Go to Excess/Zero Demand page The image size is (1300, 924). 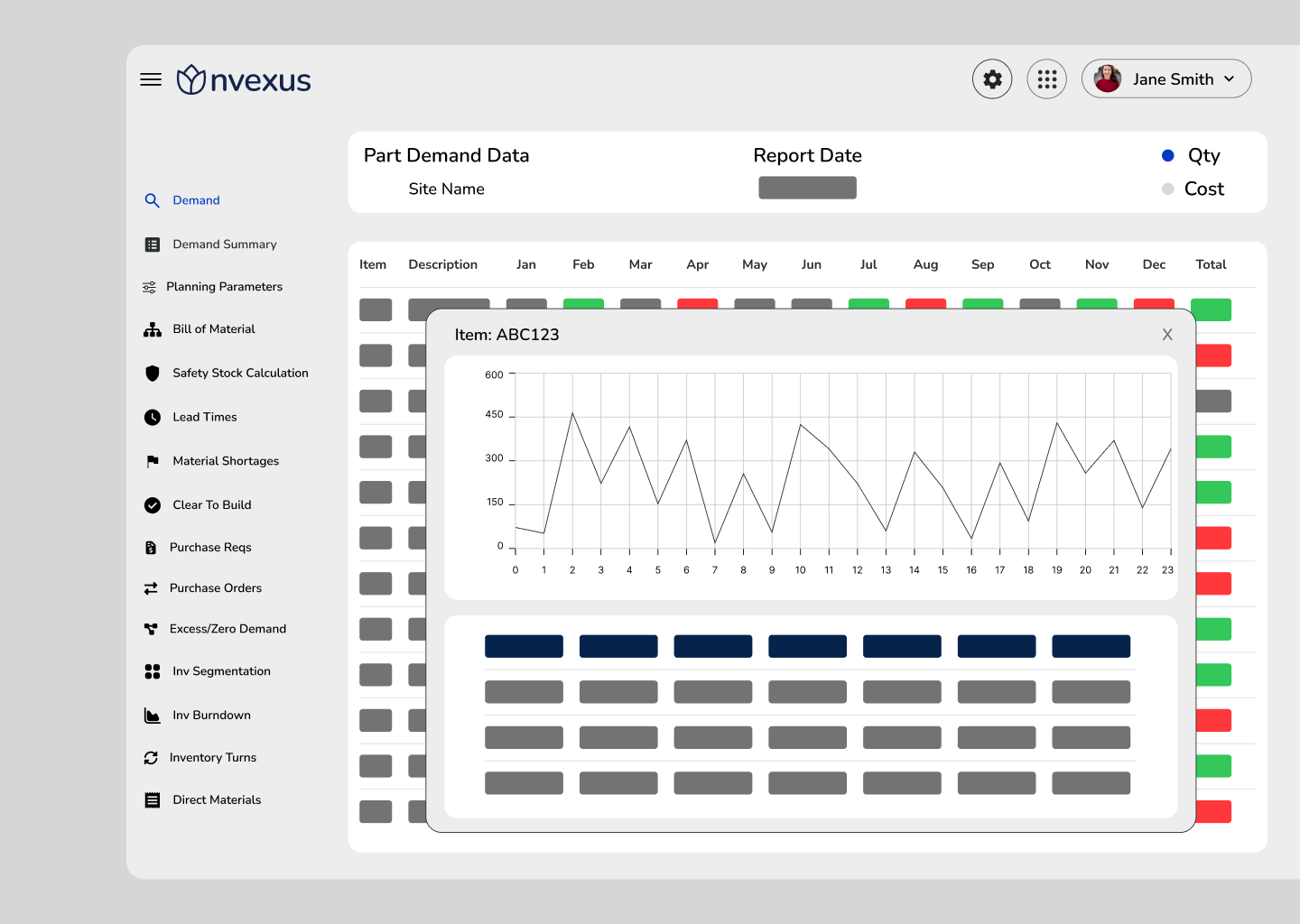tap(227, 629)
